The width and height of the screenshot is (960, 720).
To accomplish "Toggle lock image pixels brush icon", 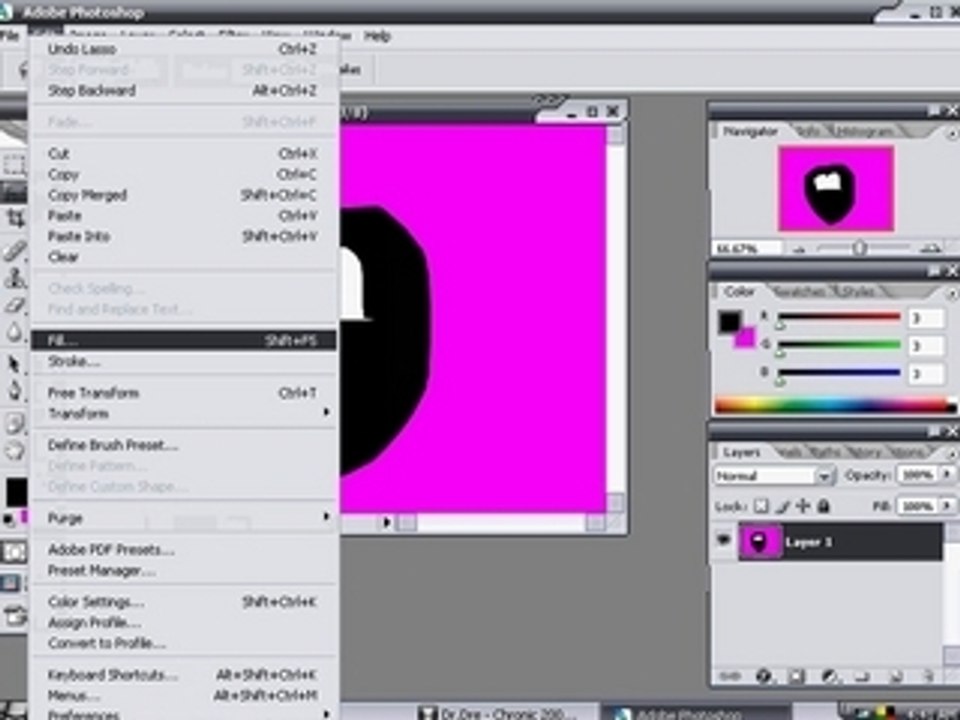I will pos(782,506).
